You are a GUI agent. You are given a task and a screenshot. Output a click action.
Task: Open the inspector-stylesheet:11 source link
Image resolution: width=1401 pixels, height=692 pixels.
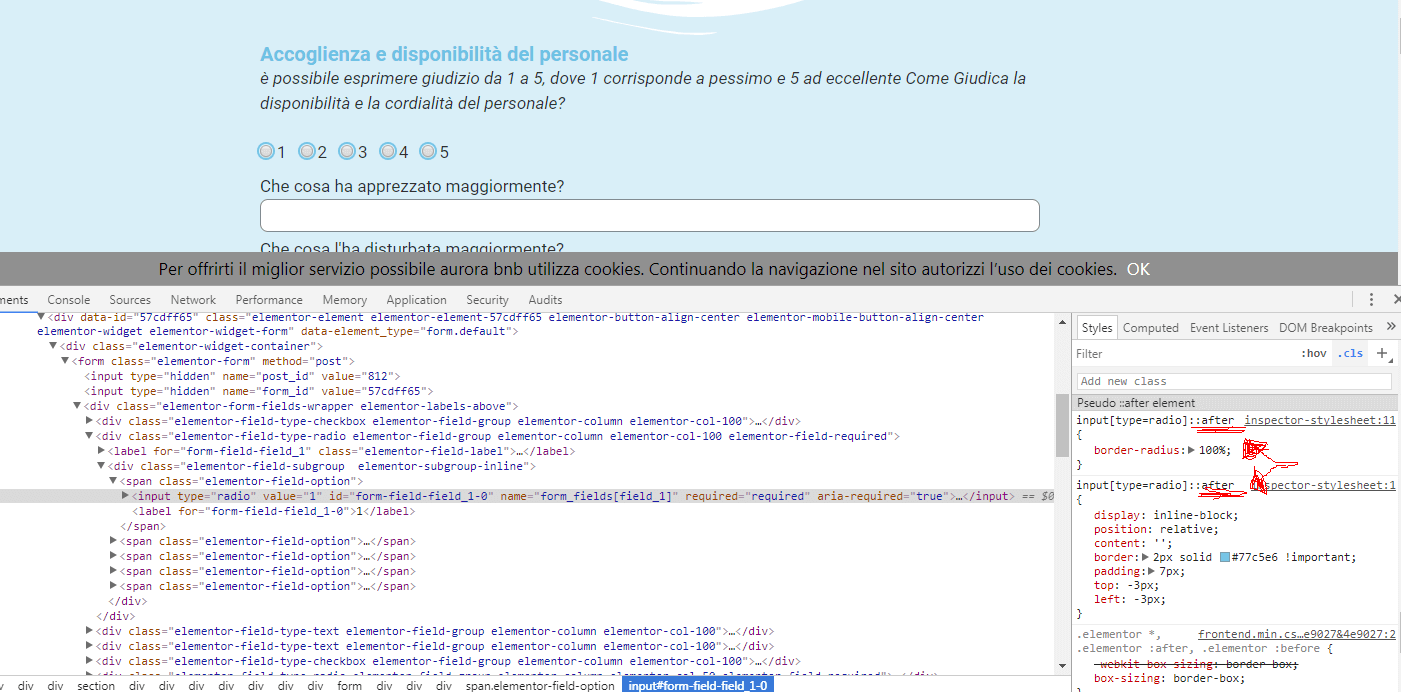[x=1320, y=421]
